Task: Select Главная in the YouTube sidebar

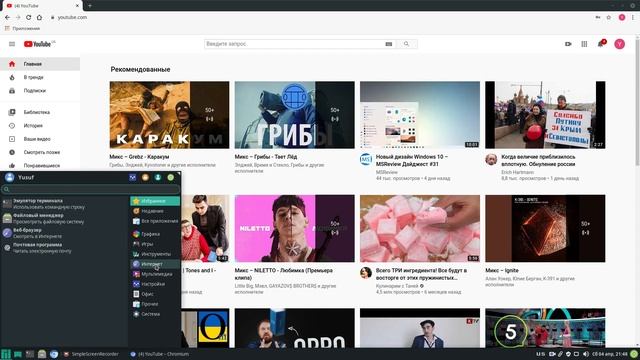Action: (x=40, y=64)
